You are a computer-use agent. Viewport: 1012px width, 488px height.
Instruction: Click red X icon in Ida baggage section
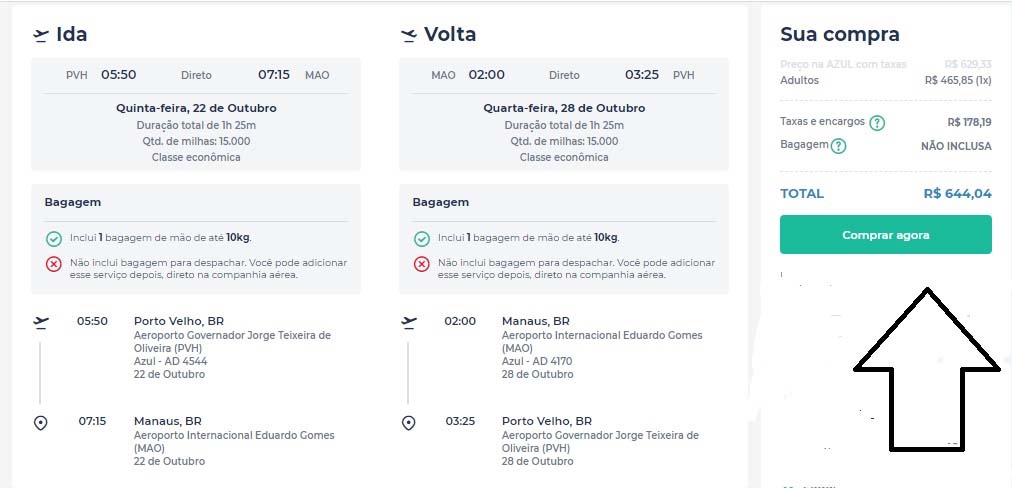coord(54,264)
